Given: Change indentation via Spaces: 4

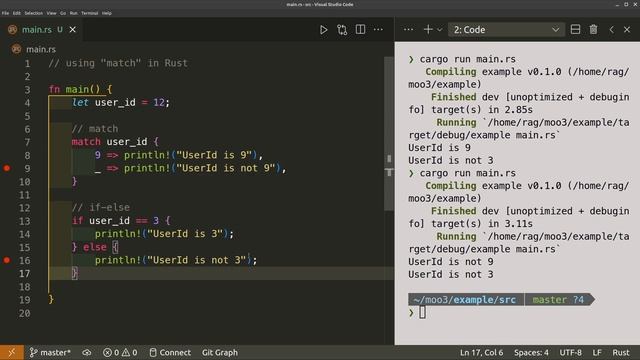Looking at the screenshot, I should [x=531, y=352].
